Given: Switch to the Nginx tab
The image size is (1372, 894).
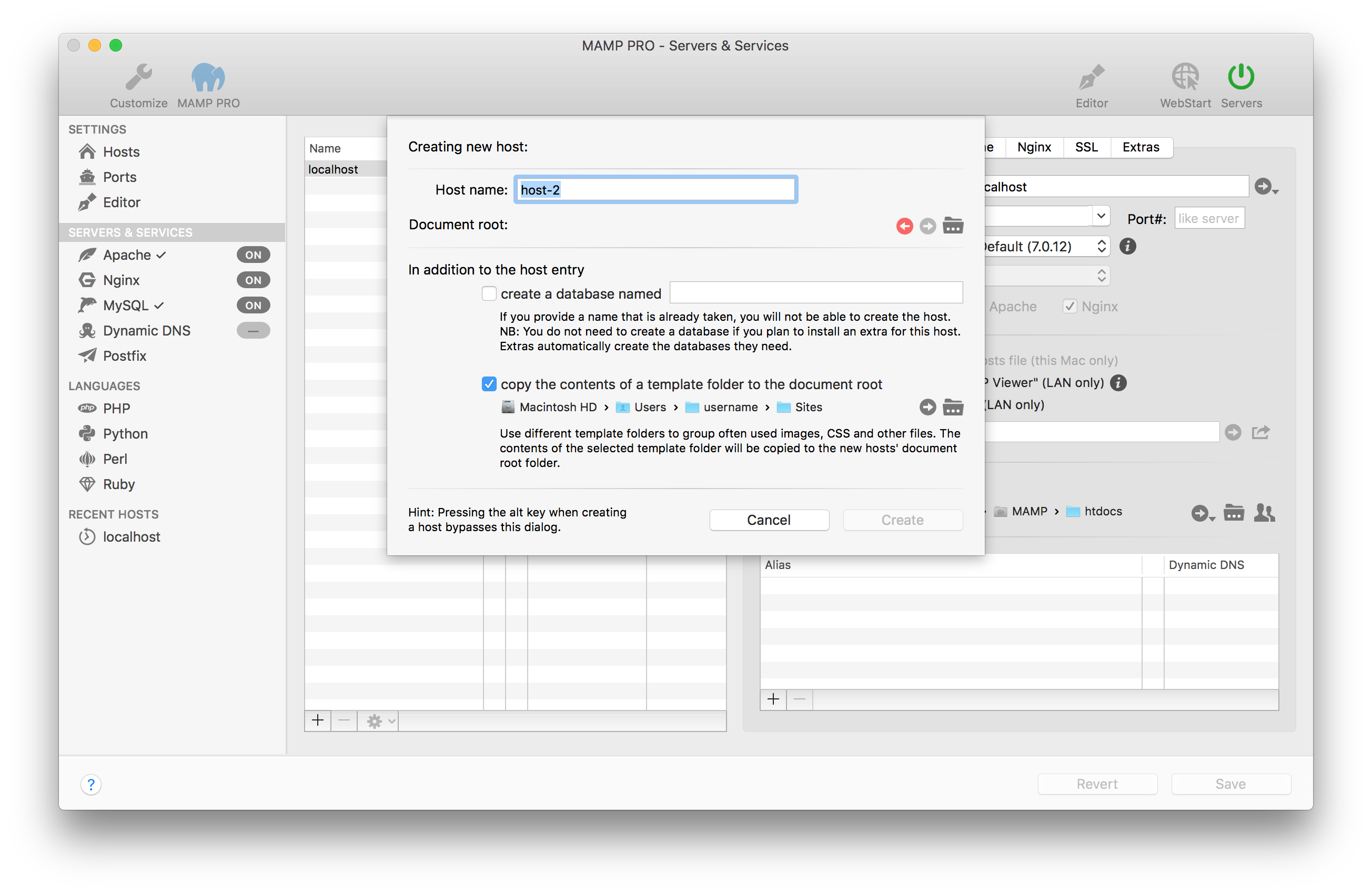Looking at the screenshot, I should (1034, 147).
